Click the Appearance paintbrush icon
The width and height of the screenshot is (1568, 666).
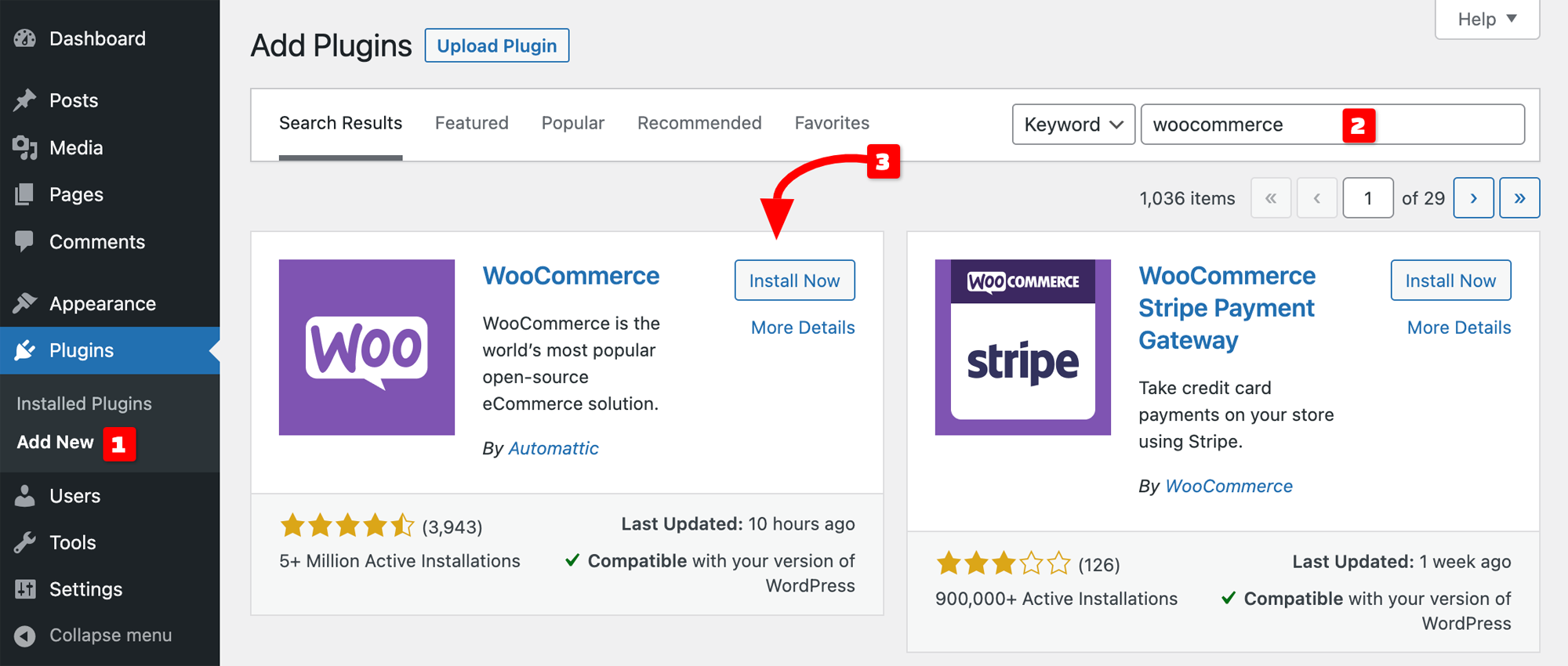point(25,303)
